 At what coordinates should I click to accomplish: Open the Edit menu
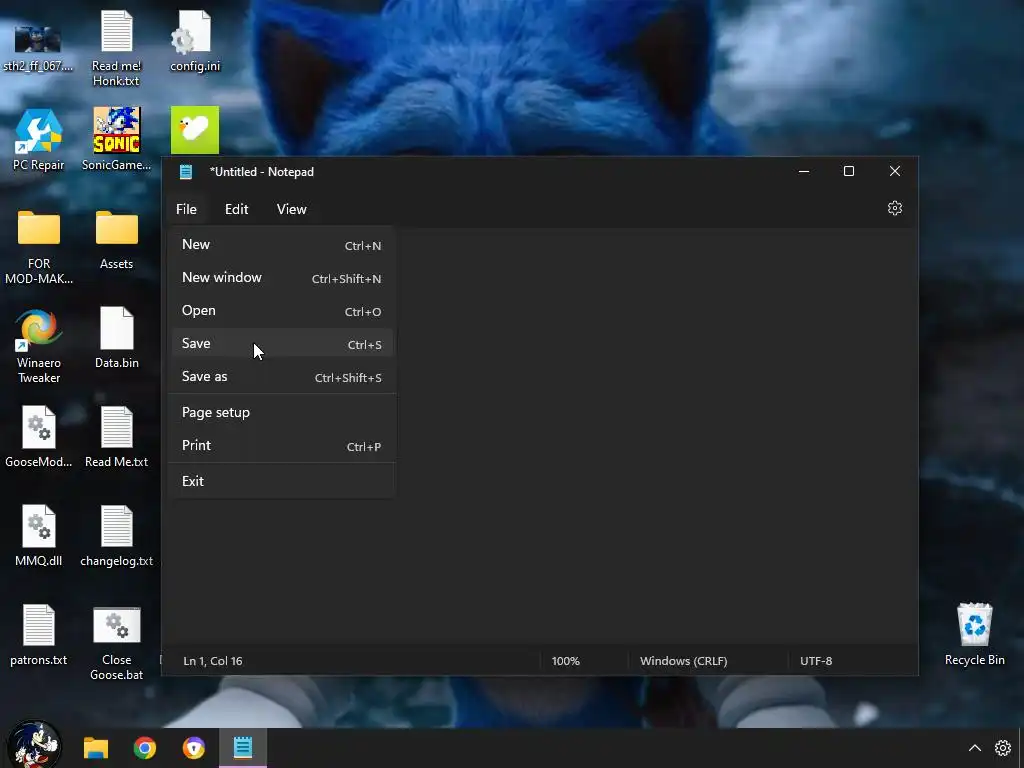236,209
